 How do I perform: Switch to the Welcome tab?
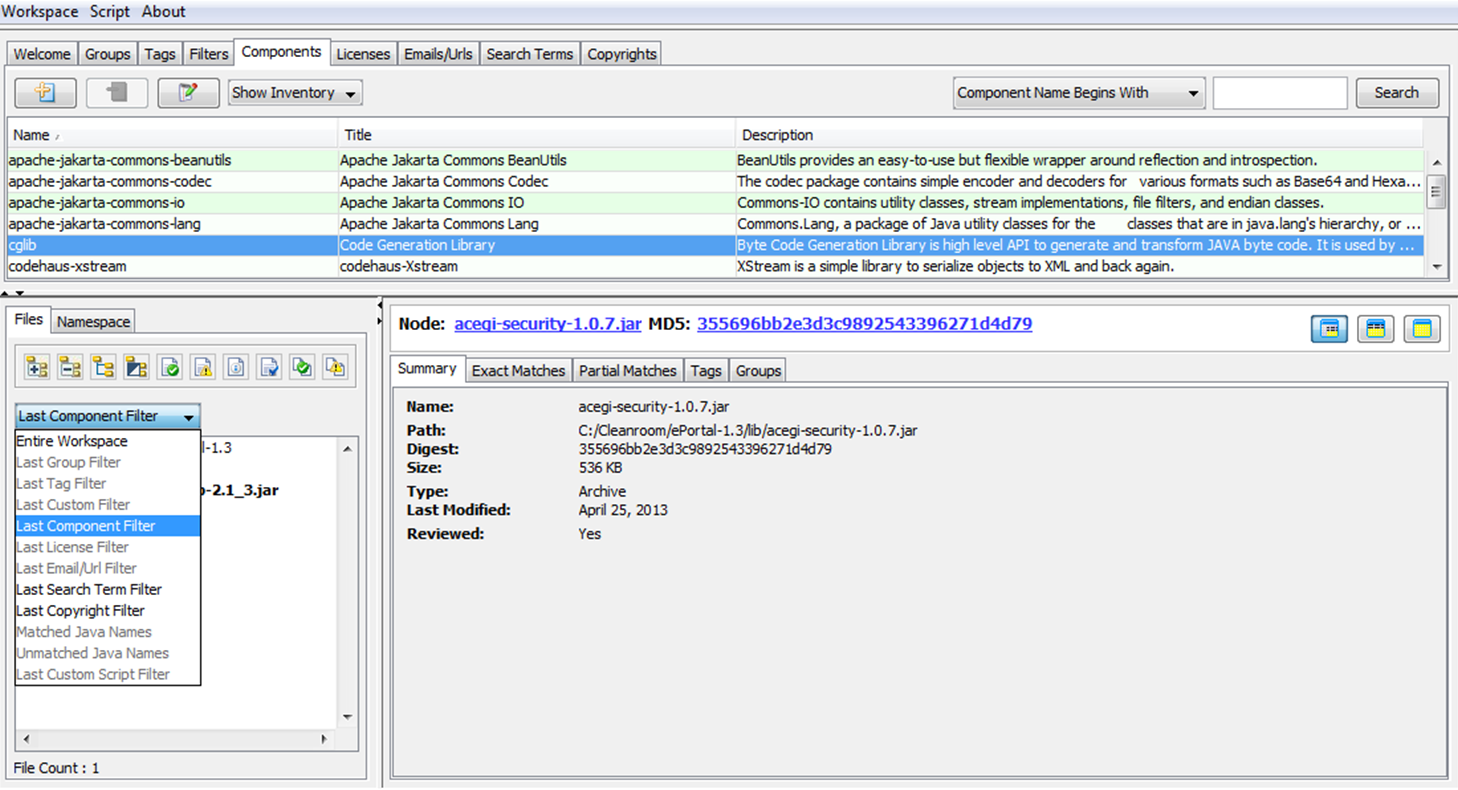42,54
